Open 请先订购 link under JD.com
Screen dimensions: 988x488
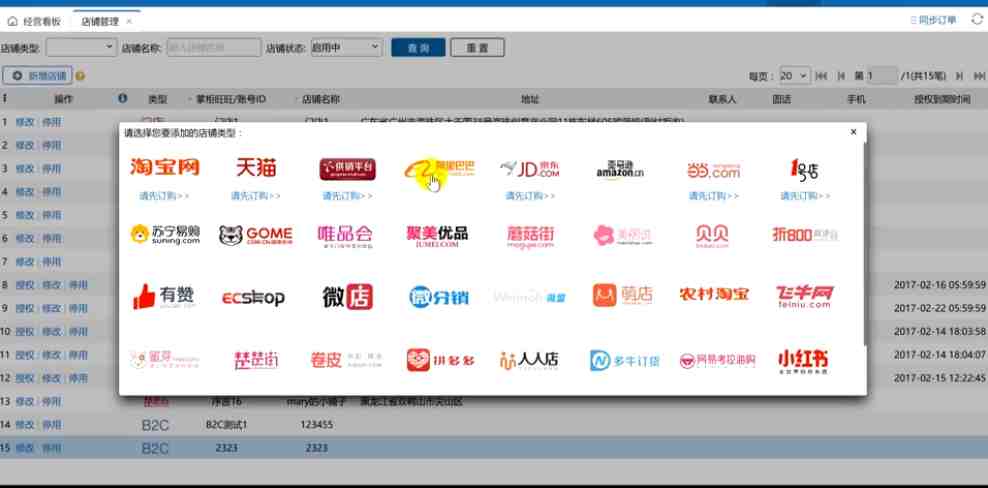click(530, 195)
